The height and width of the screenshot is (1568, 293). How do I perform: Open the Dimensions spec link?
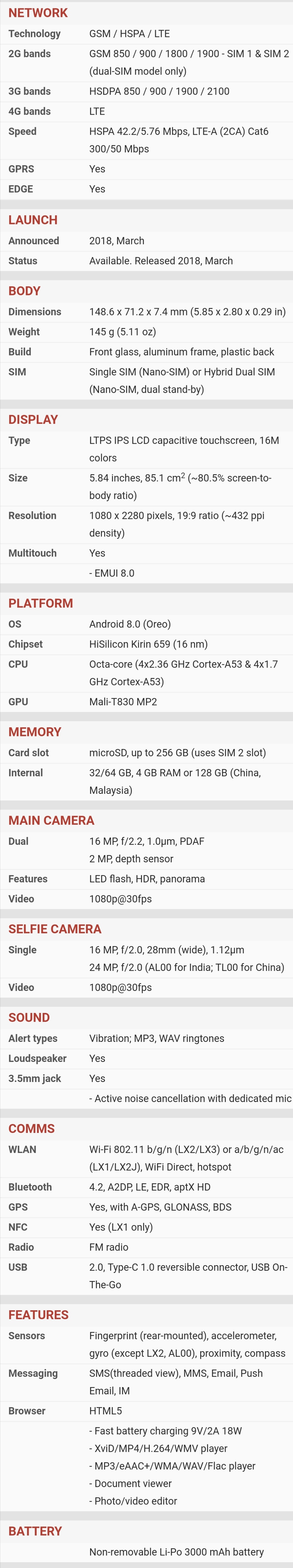tap(35, 312)
